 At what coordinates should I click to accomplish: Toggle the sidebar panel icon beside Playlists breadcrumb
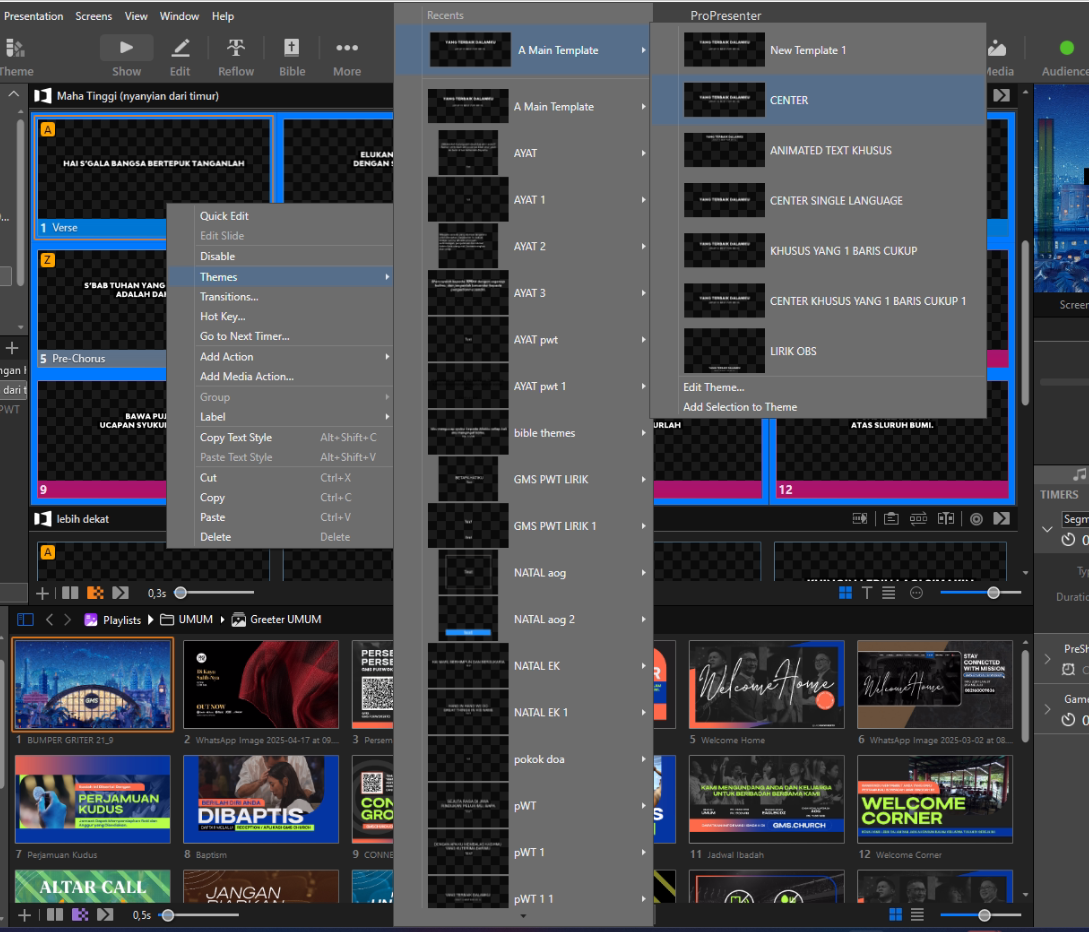click(26, 620)
